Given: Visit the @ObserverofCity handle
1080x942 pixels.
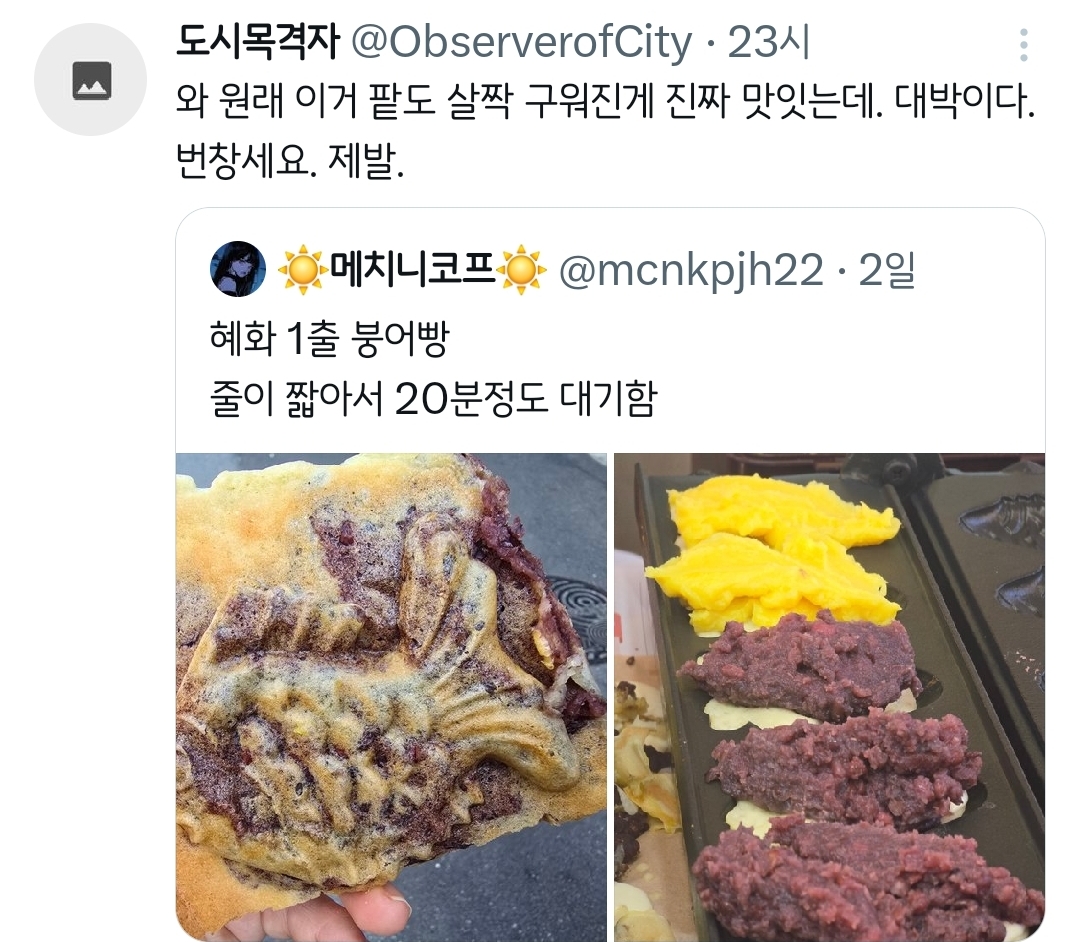Looking at the screenshot, I should (521, 43).
